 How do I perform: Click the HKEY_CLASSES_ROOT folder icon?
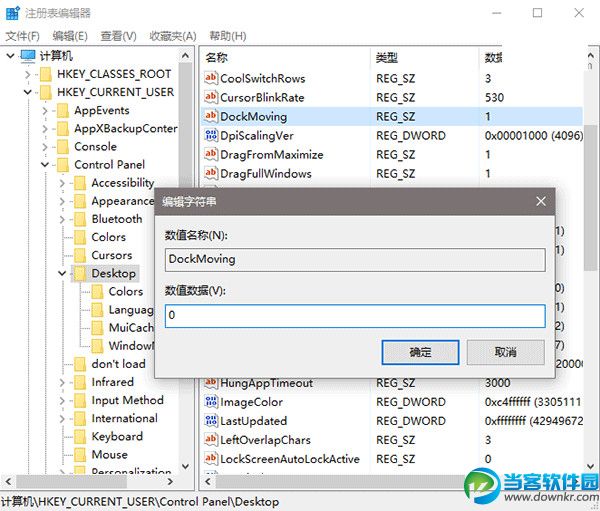click(46, 74)
